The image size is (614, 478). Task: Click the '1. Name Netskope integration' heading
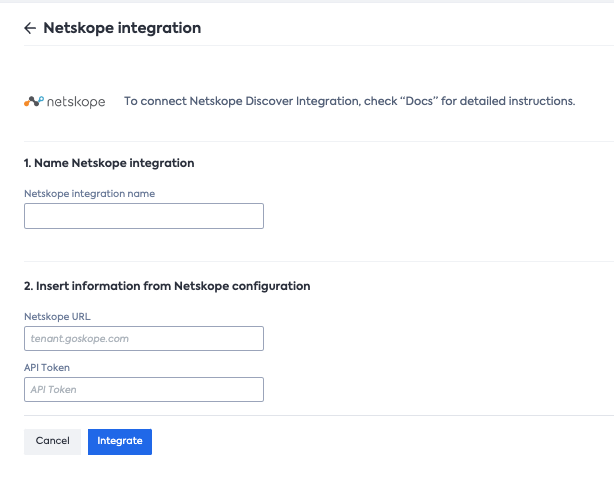(109, 163)
